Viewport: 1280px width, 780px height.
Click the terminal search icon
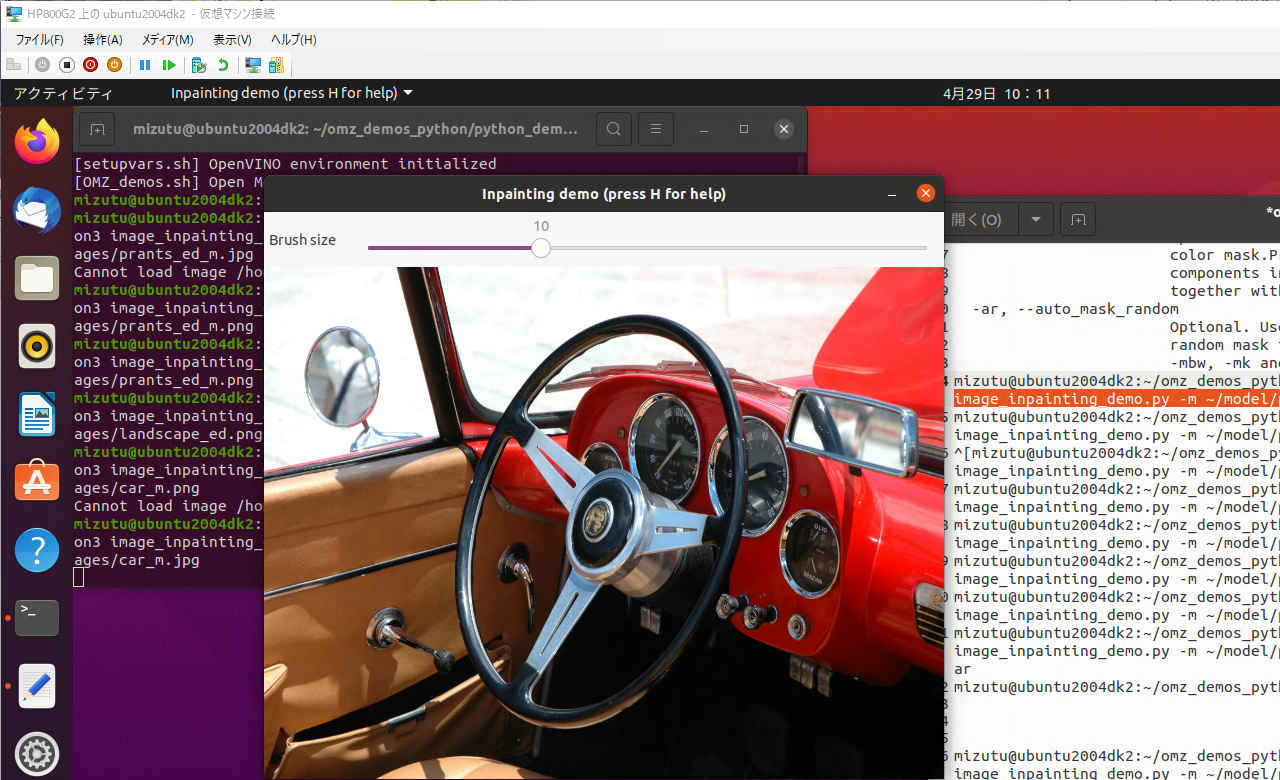pyautogui.click(x=614, y=129)
